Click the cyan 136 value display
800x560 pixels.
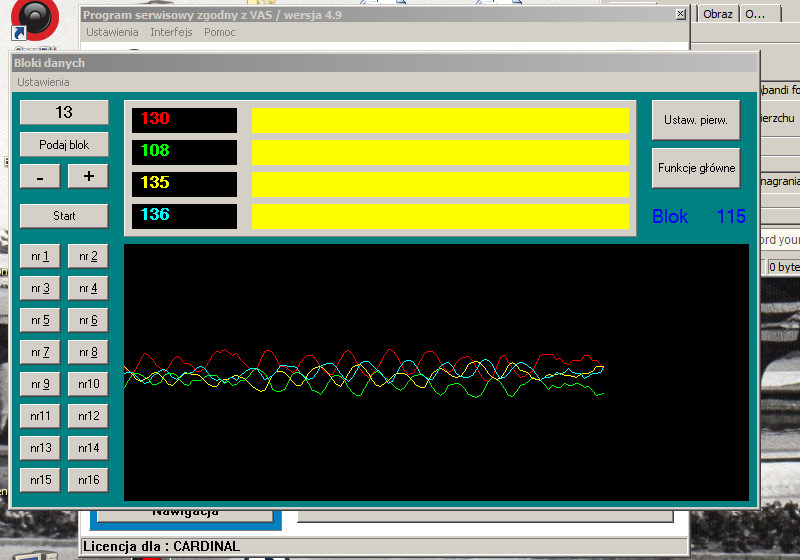(184, 216)
